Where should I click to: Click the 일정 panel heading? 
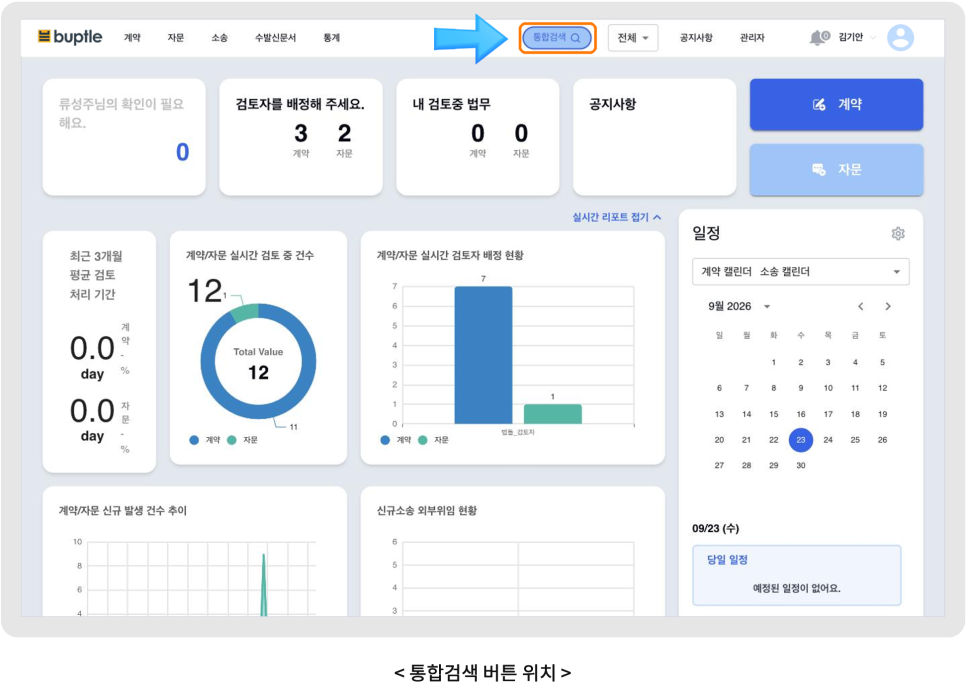tap(706, 234)
